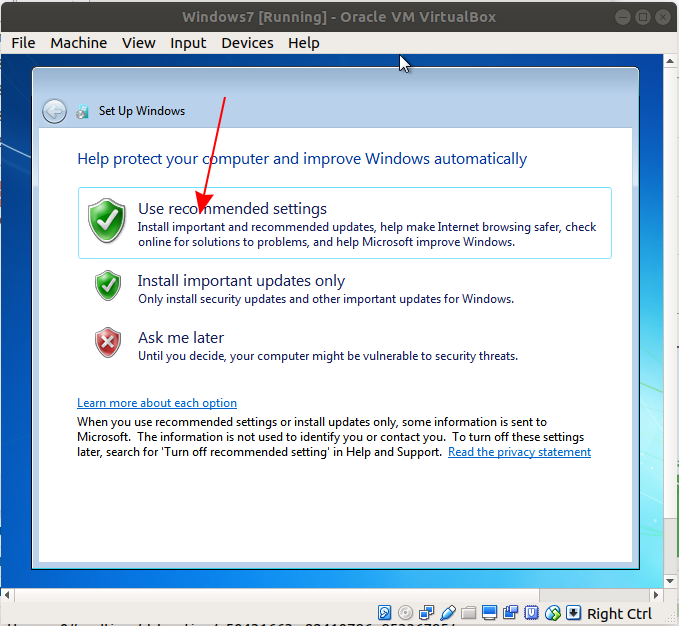Viewport: 679px width, 626px height.
Task: Click the hard disk activity status icon
Action: [x=384, y=613]
